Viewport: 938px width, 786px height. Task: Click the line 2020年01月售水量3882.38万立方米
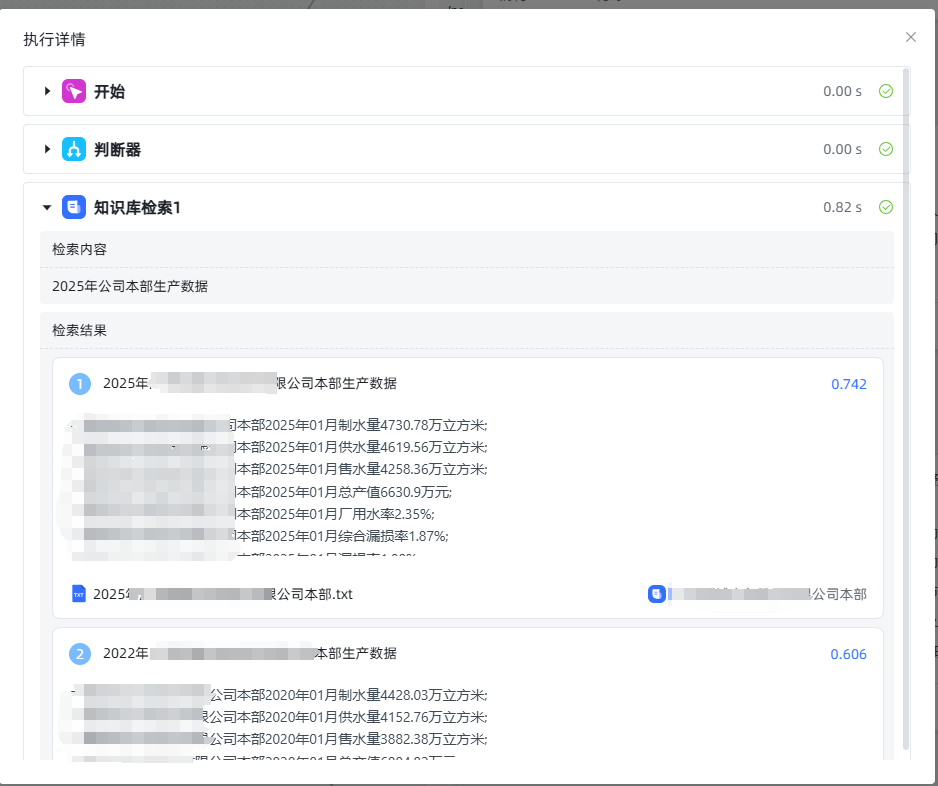pos(376,739)
